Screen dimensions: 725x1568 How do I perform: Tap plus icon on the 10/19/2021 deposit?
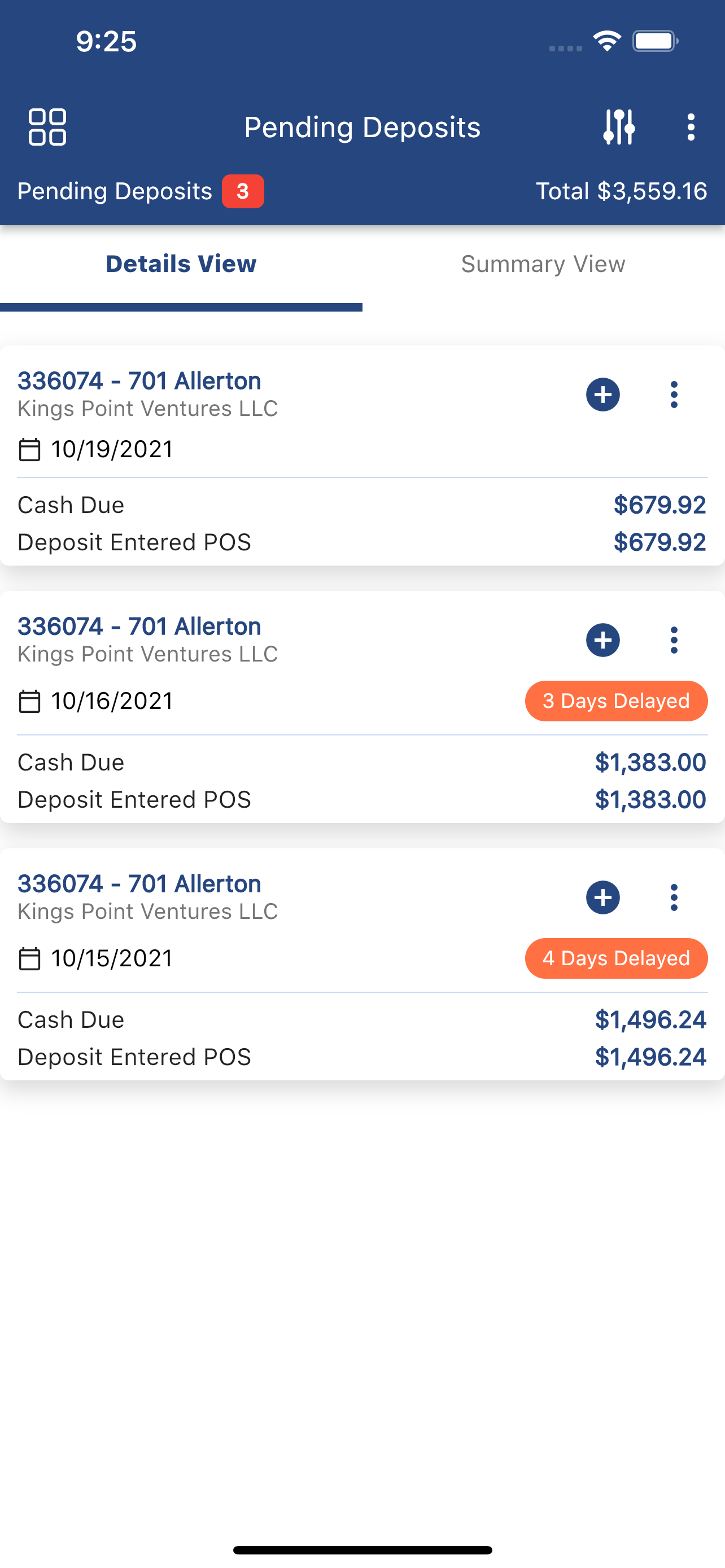tap(602, 395)
